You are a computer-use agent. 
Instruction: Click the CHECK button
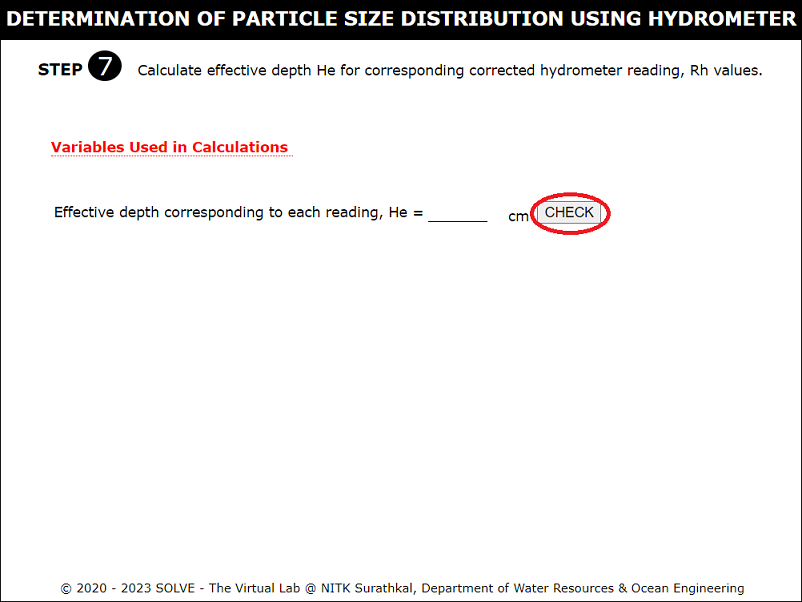[x=569, y=213]
